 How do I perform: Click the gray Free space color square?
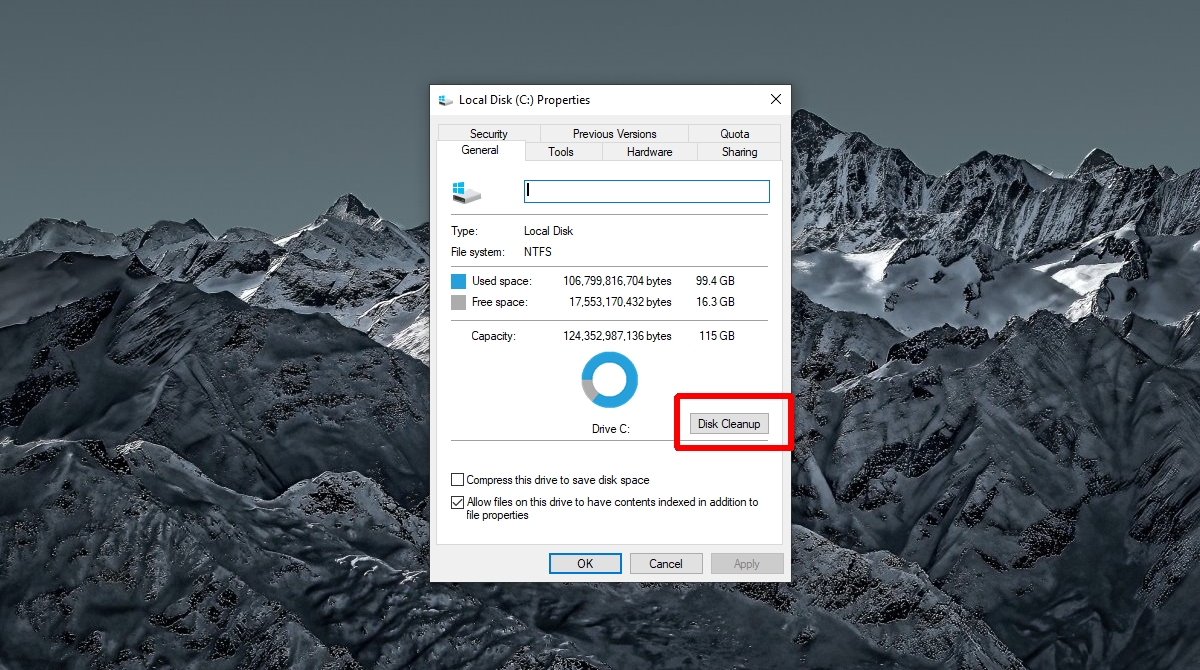(458, 302)
